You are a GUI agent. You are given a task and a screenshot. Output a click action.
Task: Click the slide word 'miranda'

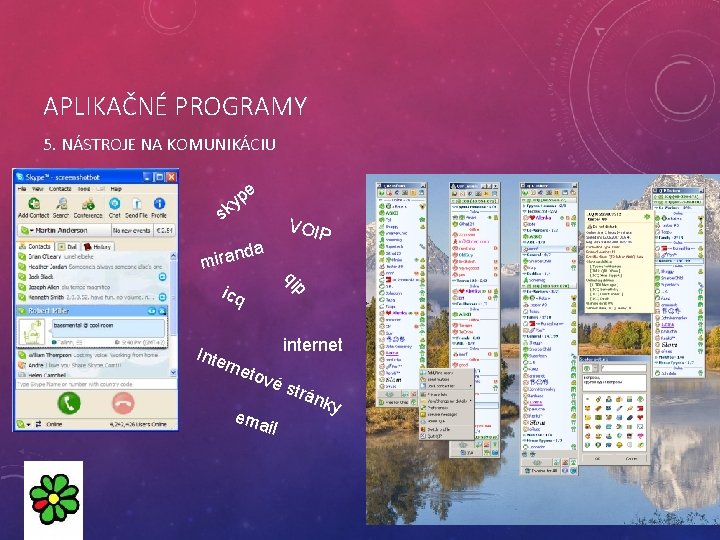[x=232, y=254]
